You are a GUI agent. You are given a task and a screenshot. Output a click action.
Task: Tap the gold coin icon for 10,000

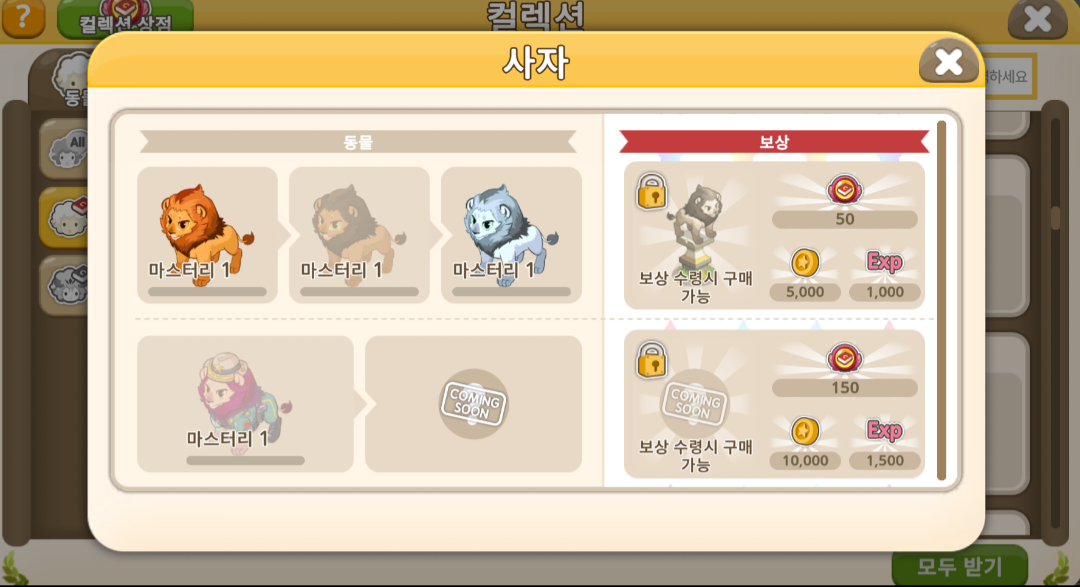(804, 431)
